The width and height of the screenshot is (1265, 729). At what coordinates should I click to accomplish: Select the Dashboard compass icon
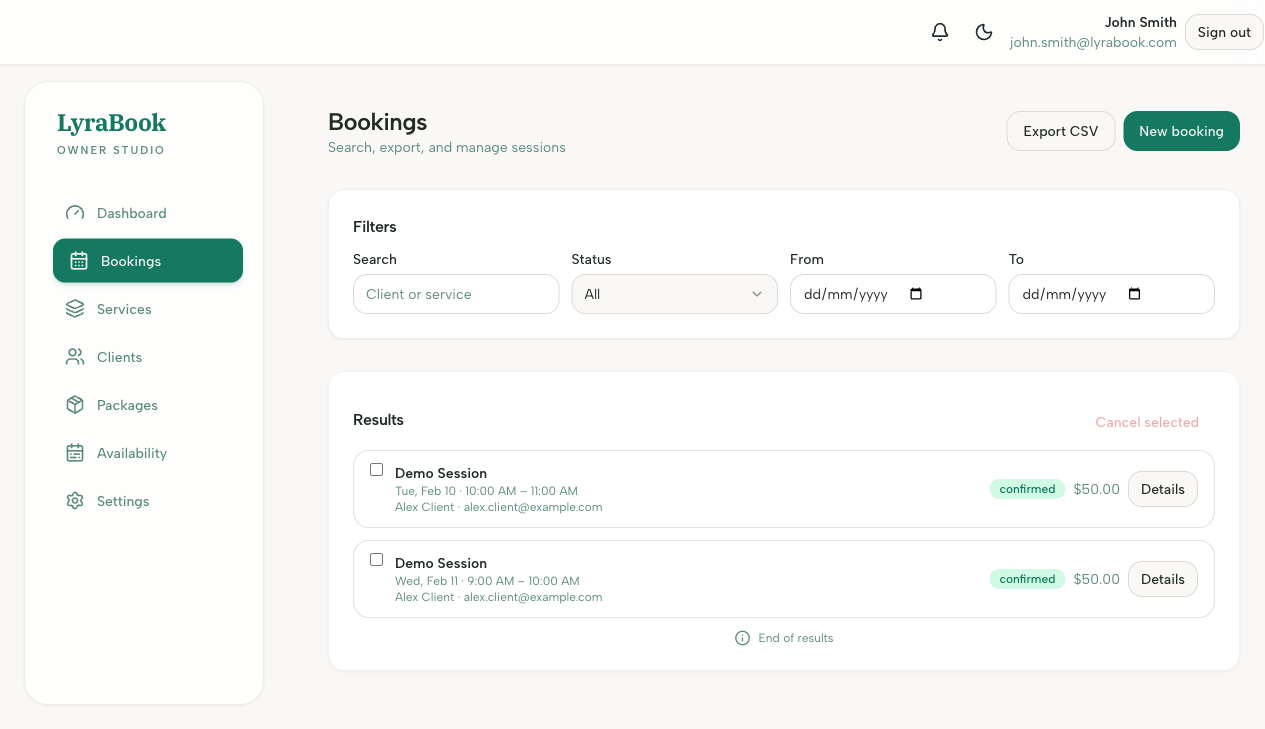(75, 212)
